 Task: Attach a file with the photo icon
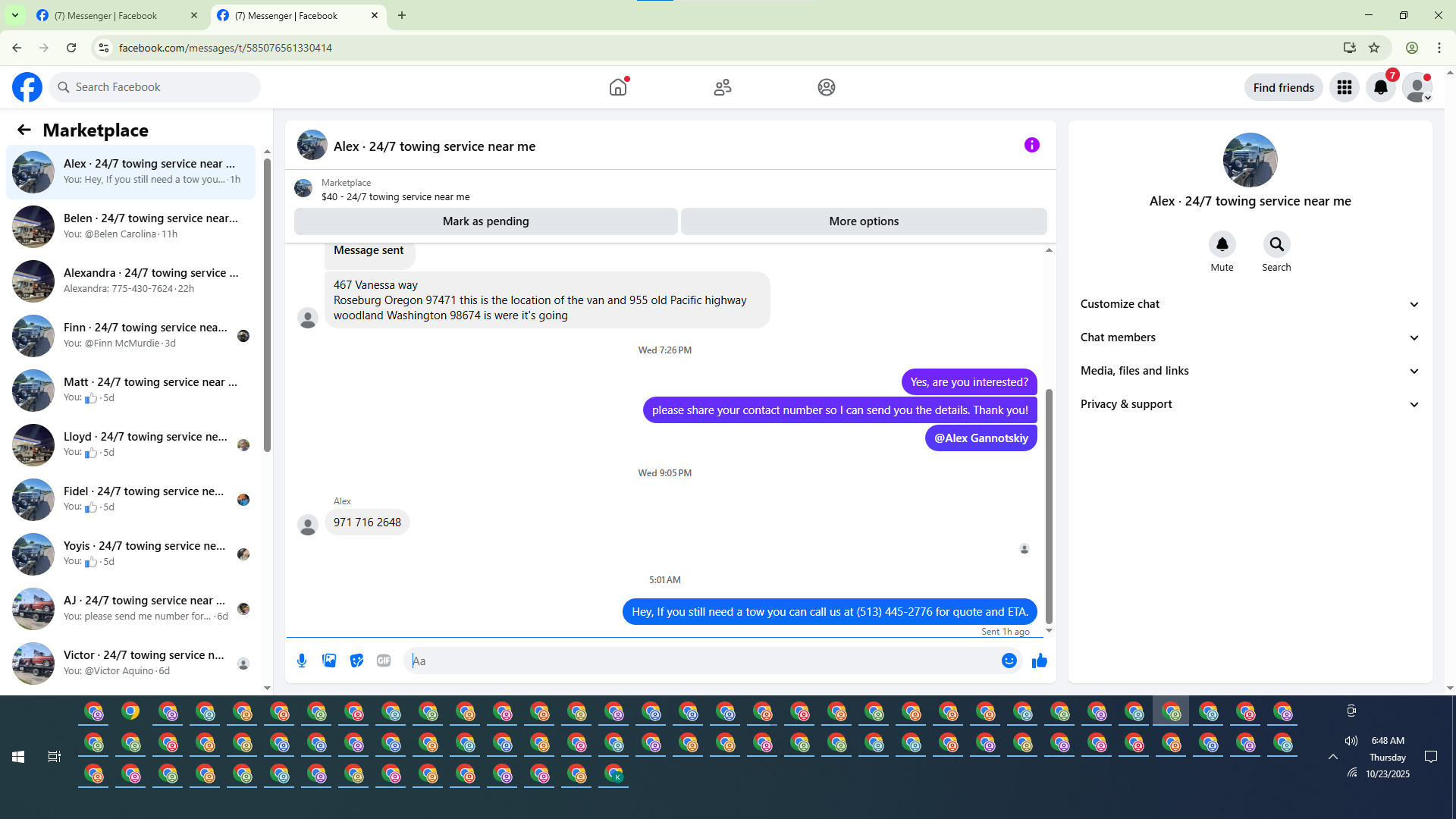[329, 661]
